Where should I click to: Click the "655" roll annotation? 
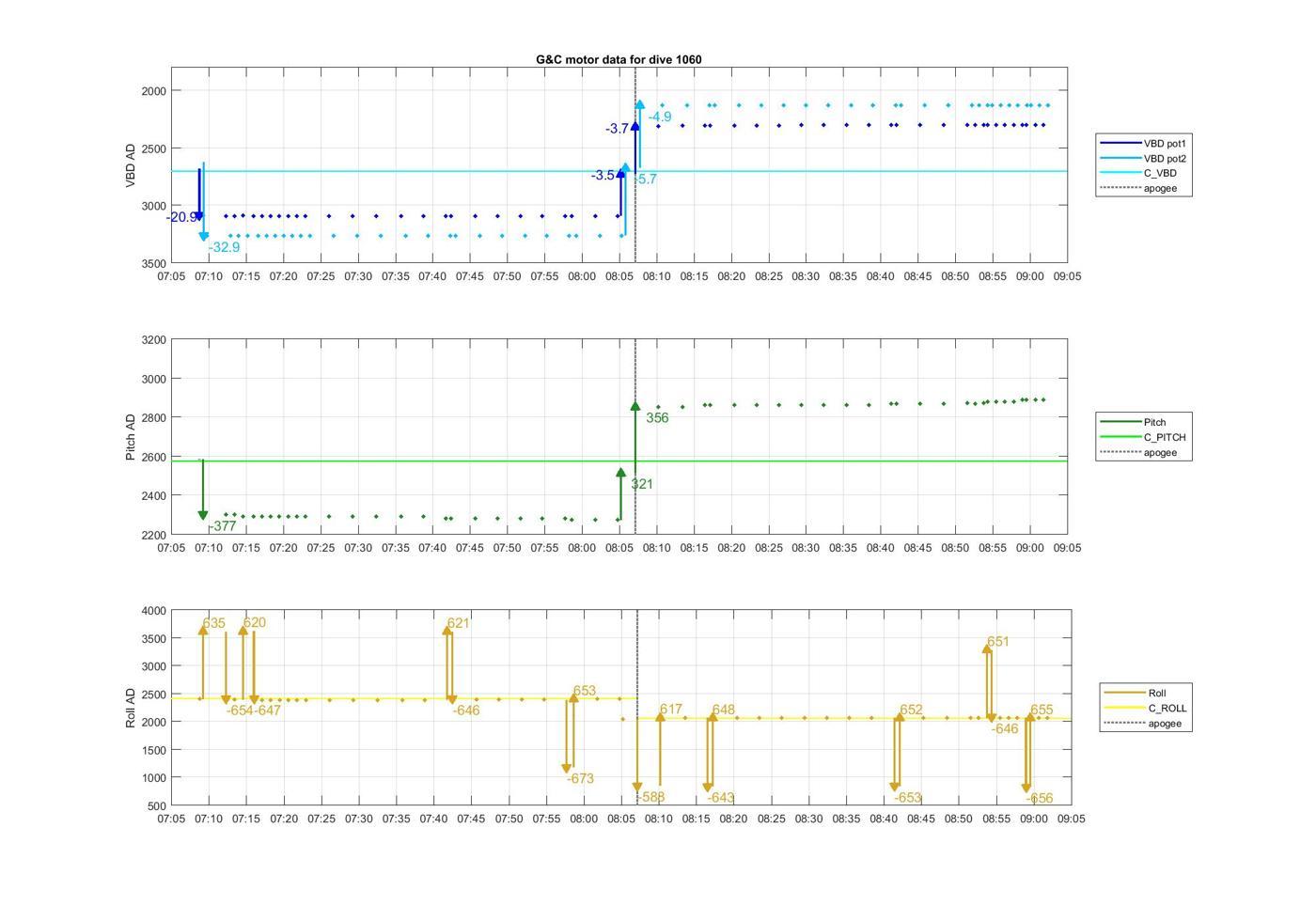click(1042, 710)
